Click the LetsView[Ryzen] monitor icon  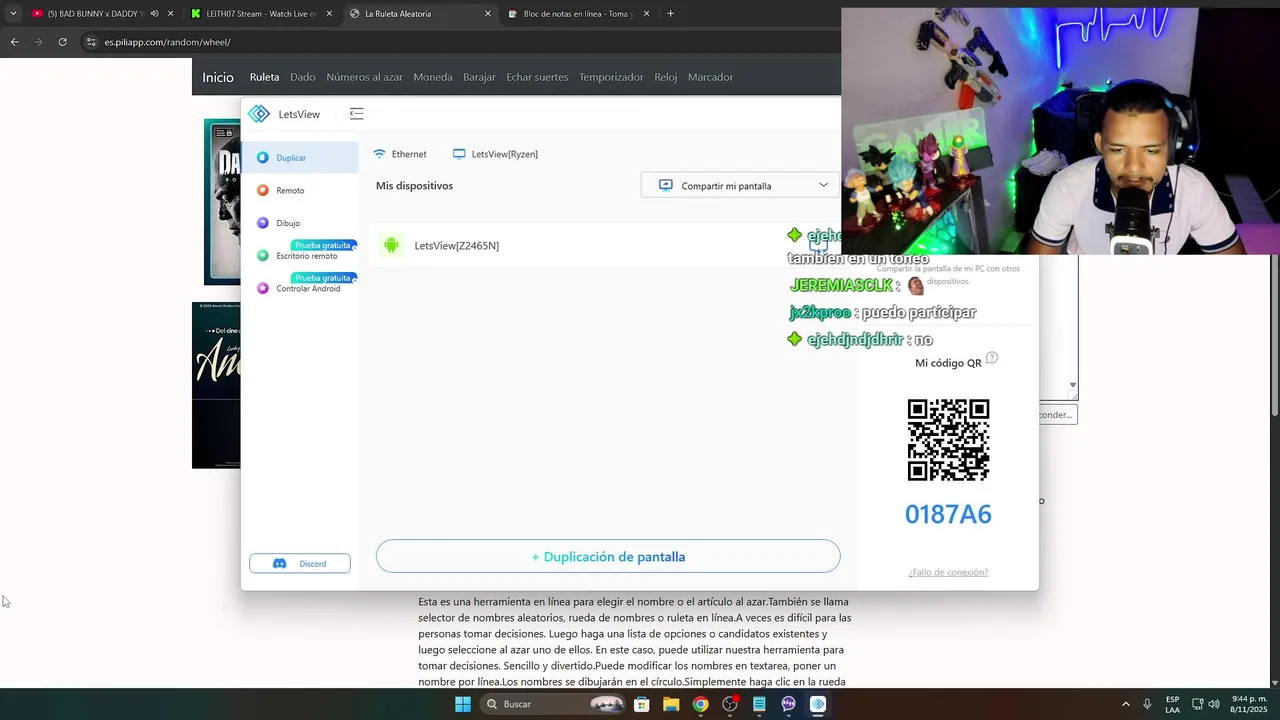pyautogui.click(x=459, y=154)
